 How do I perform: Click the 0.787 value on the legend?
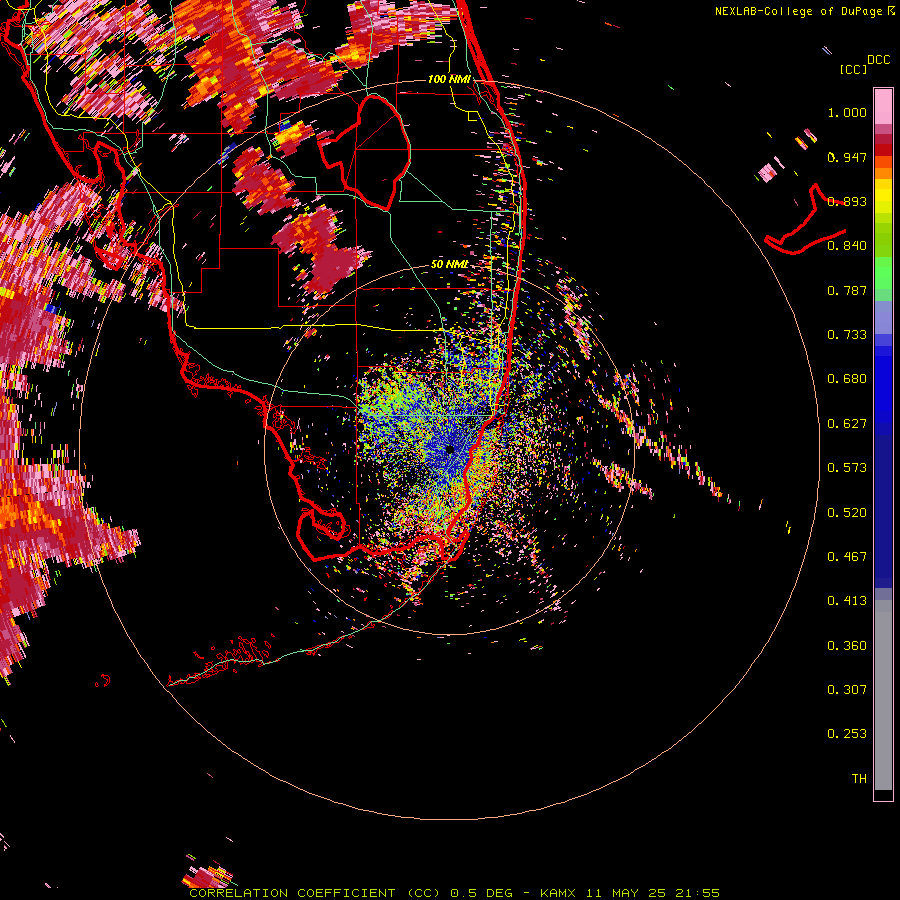coord(847,290)
